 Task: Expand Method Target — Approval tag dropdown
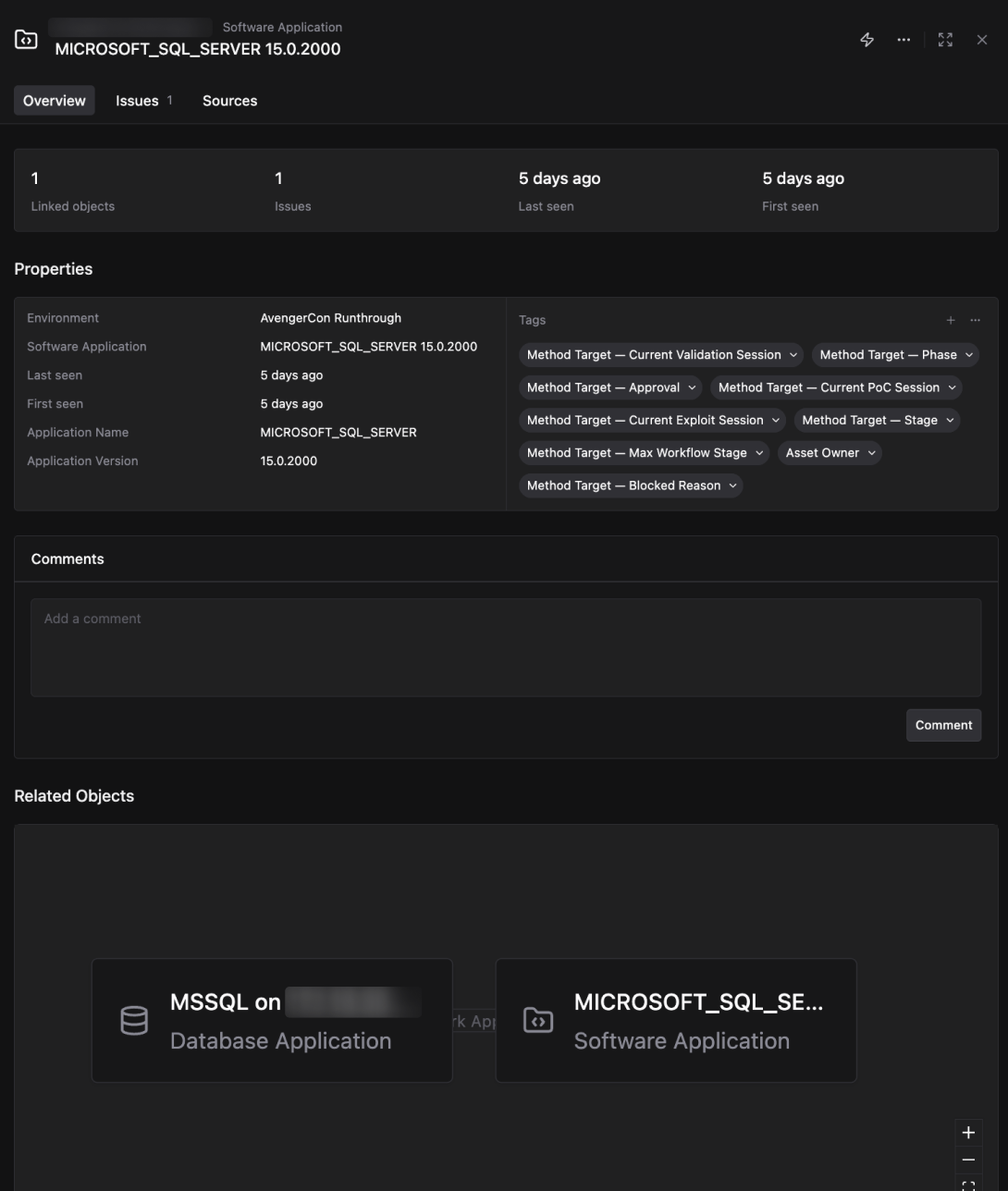click(610, 387)
